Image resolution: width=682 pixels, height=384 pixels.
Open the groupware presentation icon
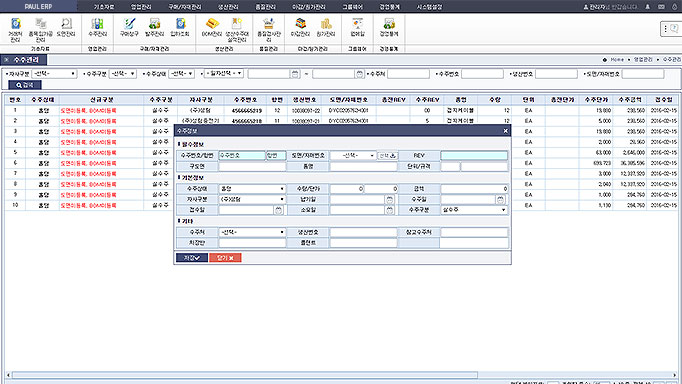pos(358,23)
